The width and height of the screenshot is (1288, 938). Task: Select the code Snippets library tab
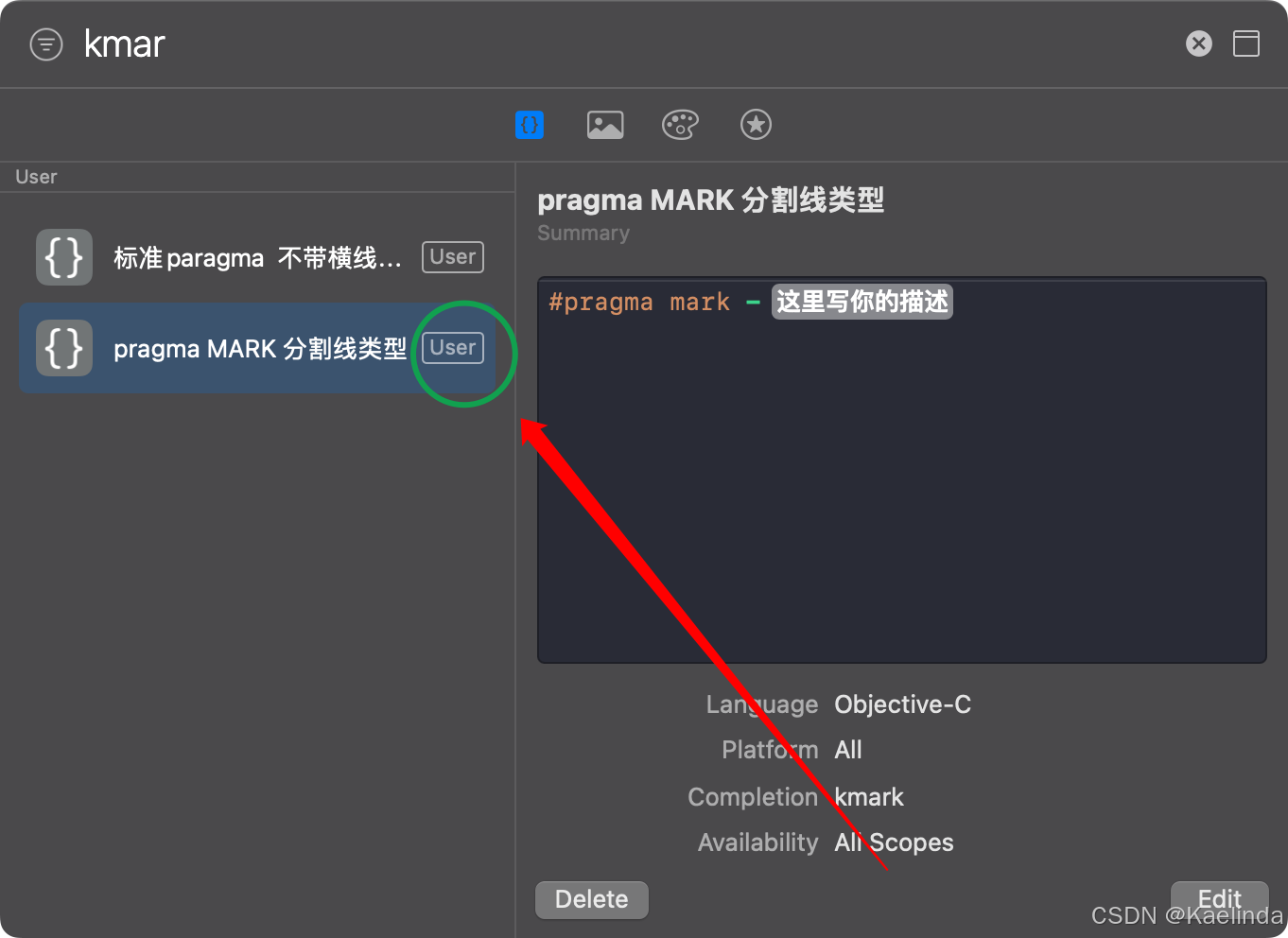coord(530,124)
